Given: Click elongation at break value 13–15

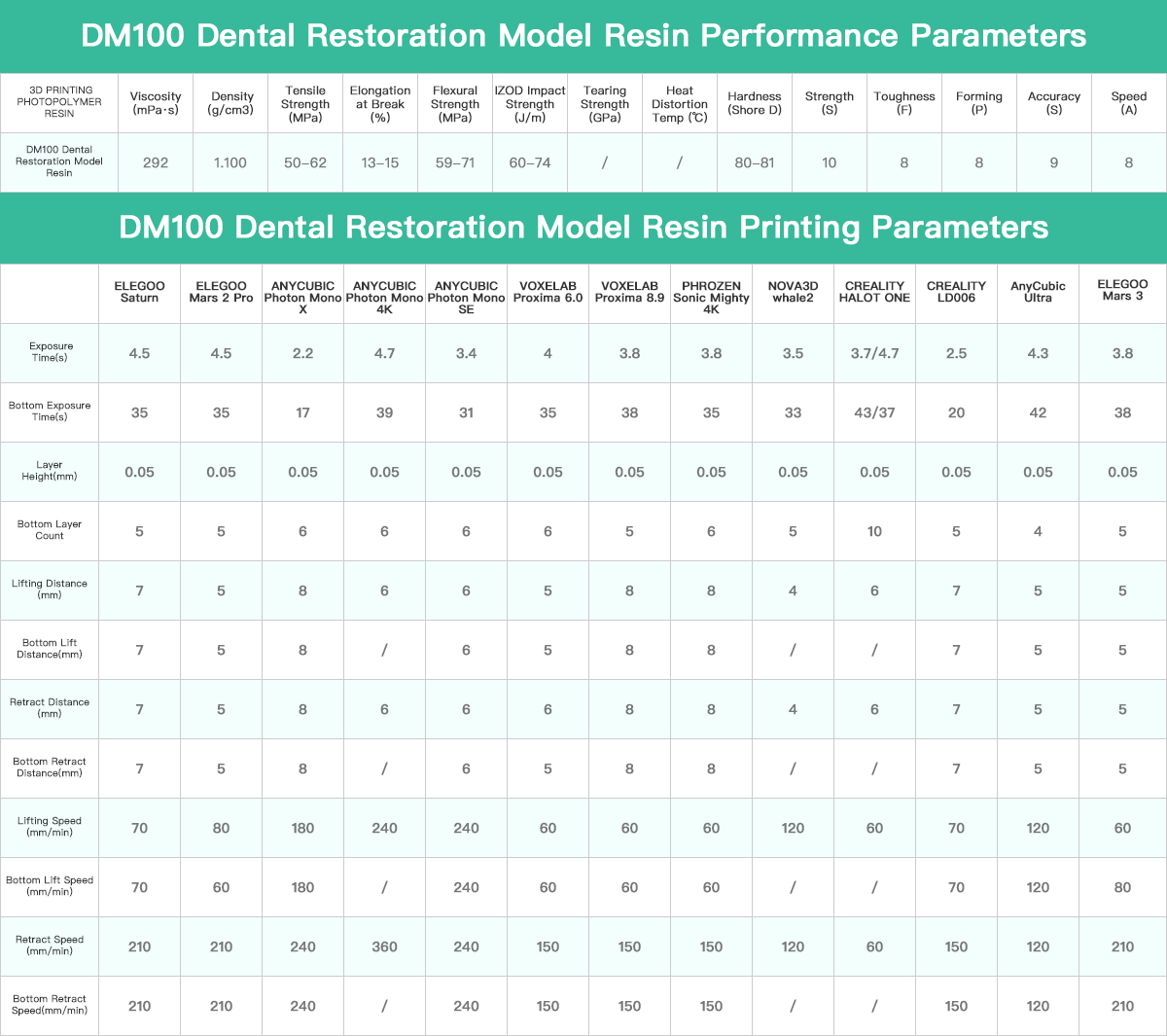Looking at the screenshot, I should pyautogui.click(x=380, y=162).
